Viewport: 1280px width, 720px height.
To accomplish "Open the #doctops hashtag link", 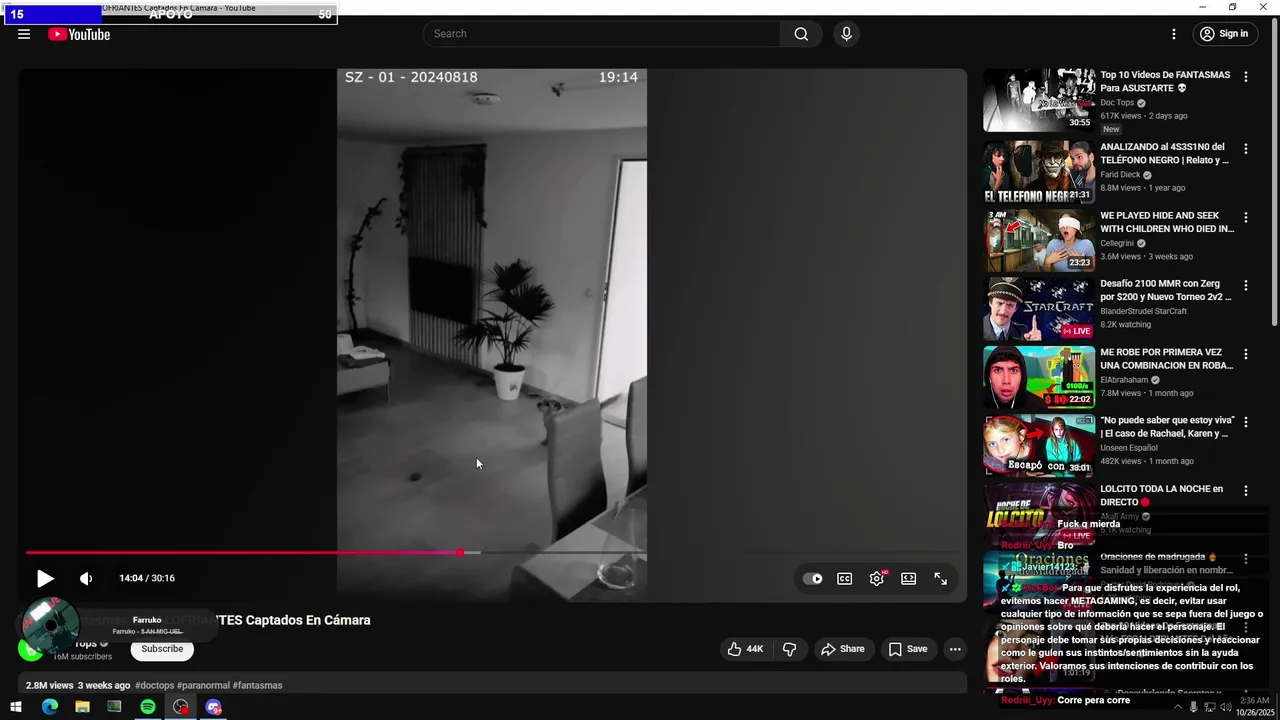I will (154, 686).
